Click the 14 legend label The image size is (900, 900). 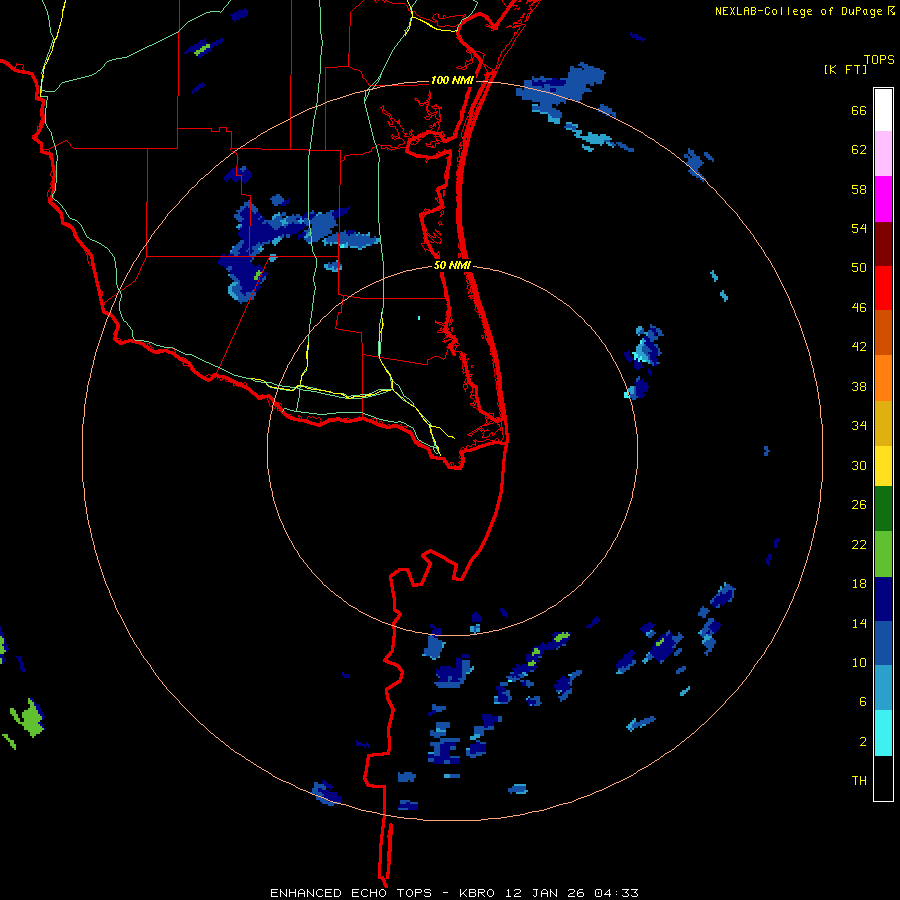[x=859, y=623]
